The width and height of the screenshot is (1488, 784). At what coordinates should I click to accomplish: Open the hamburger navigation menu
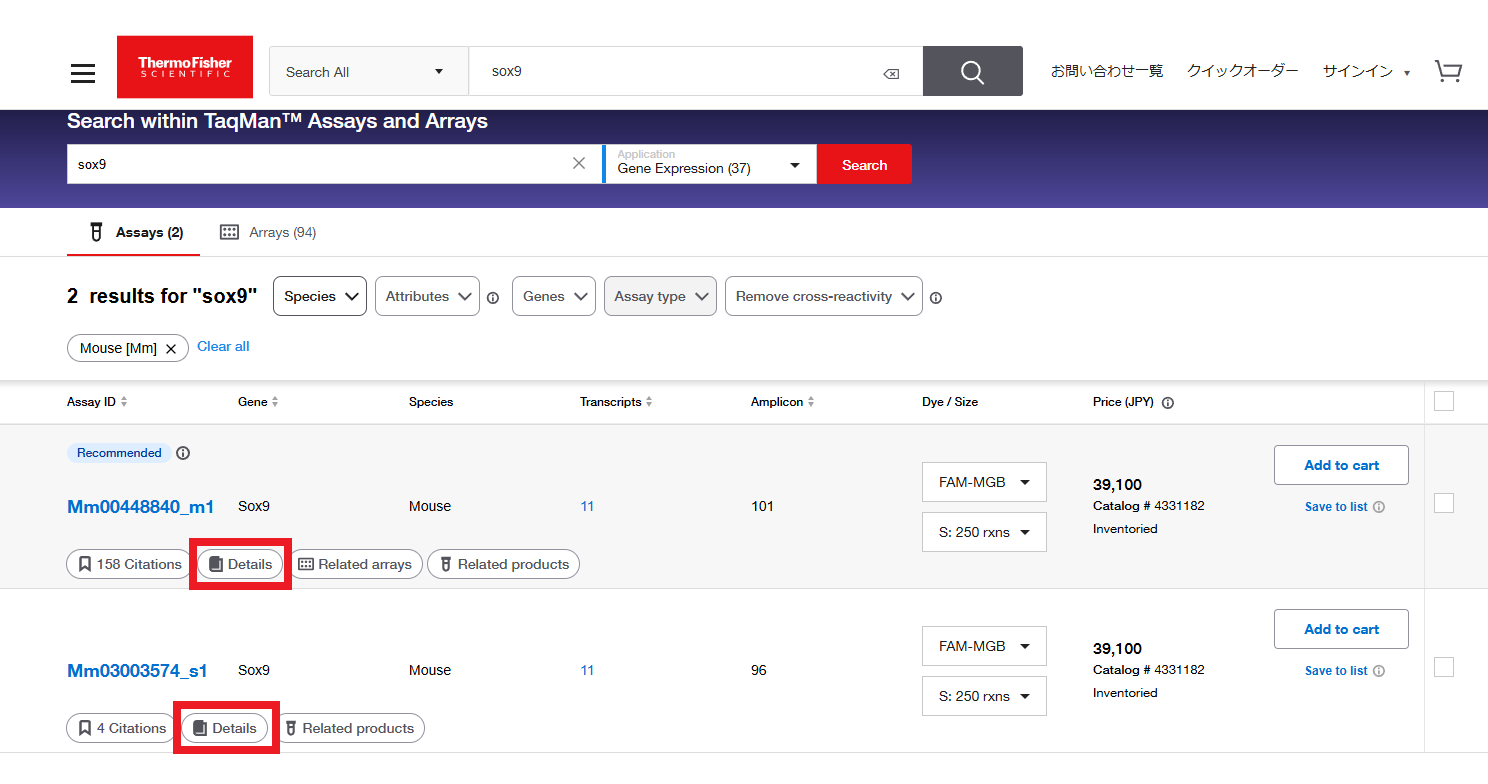click(x=83, y=73)
